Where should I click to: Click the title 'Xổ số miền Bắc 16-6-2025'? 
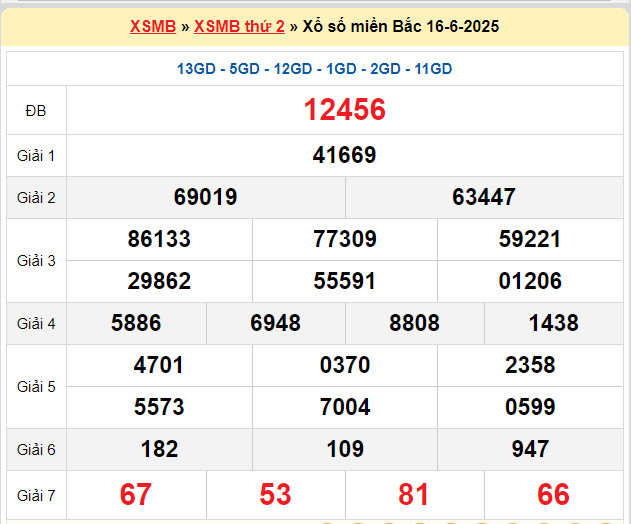point(401,27)
